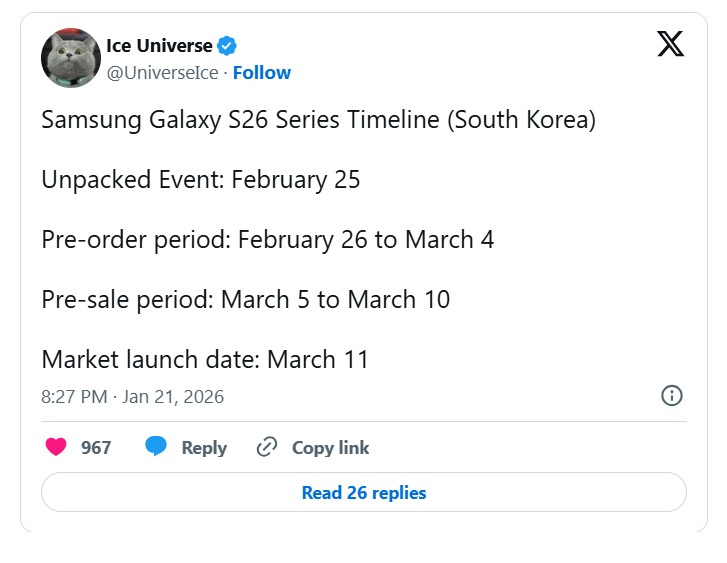Click the Copy link text
This screenshot has height=563, width=727.
click(x=330, y=448)
